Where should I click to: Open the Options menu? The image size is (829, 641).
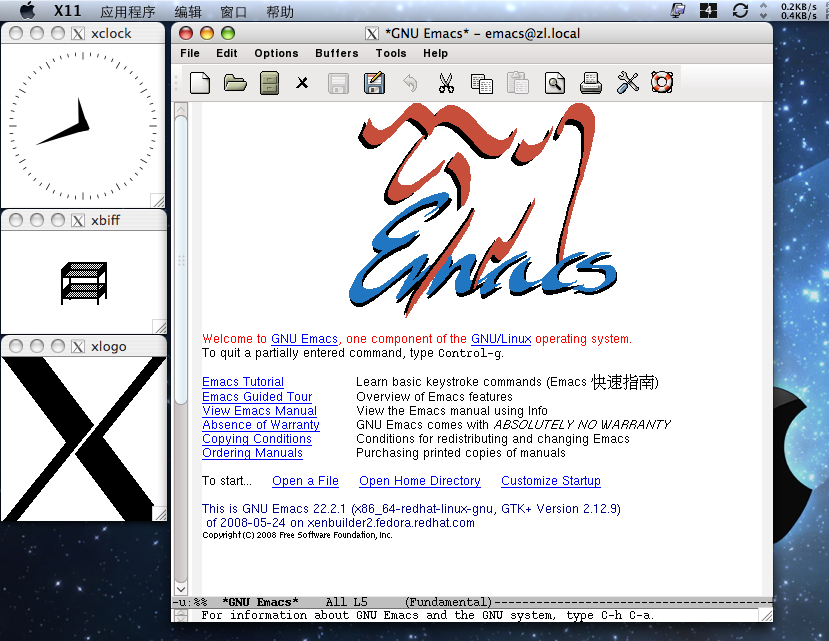click(x=277, y=53)
